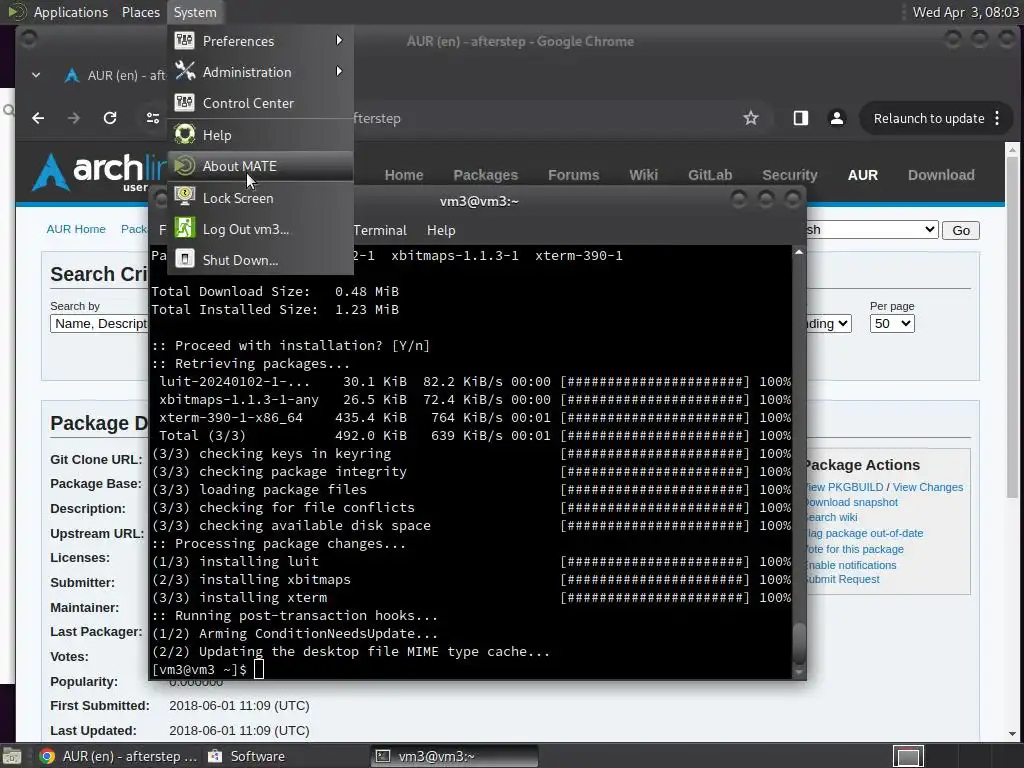1024x768 pixels.
Task: Expand Chrome tab search chevron
Action: click(x=36, y=75)
